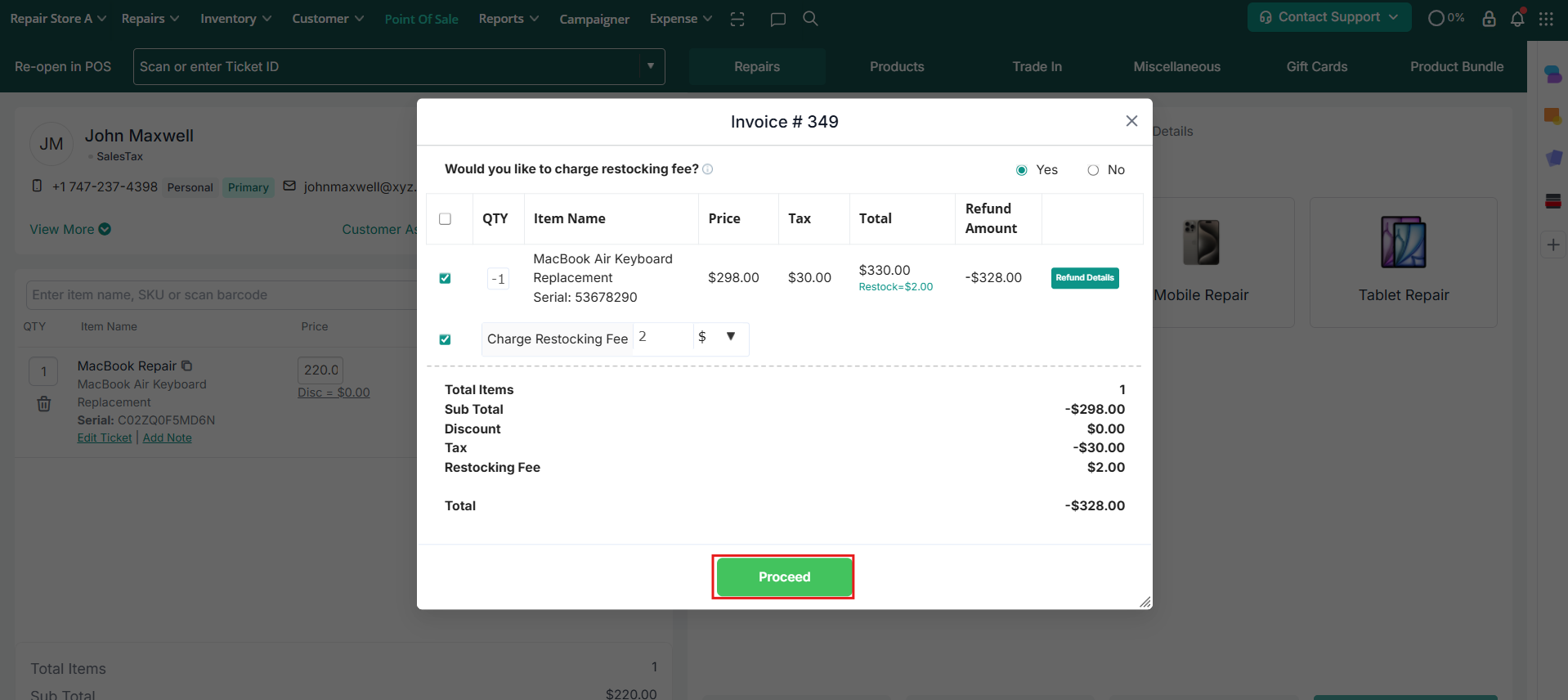
Task: Click the dialog resize handle corner
Action: [x=1145, y=602]
